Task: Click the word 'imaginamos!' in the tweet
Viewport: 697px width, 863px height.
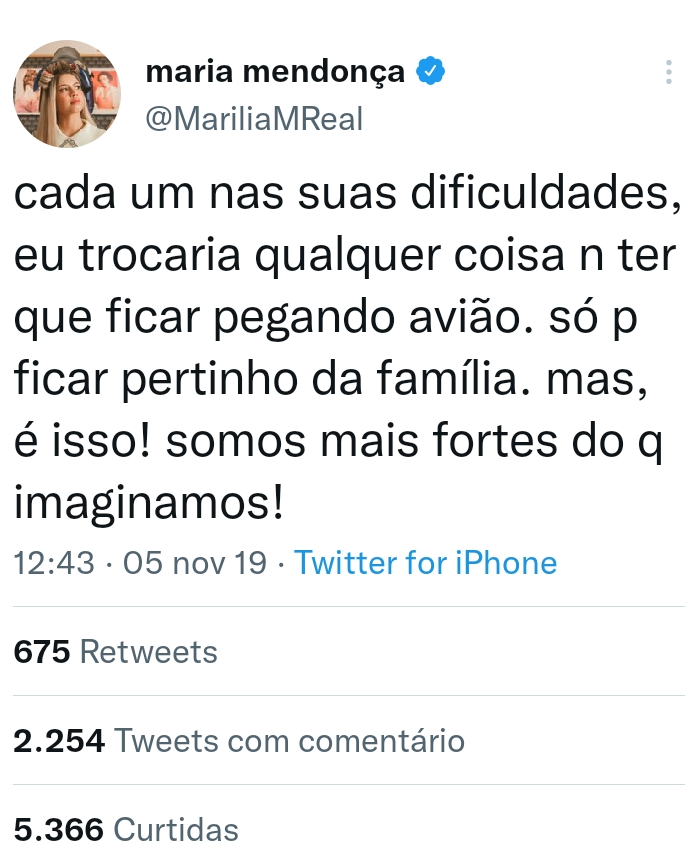Action: click(x=149, y=503)
